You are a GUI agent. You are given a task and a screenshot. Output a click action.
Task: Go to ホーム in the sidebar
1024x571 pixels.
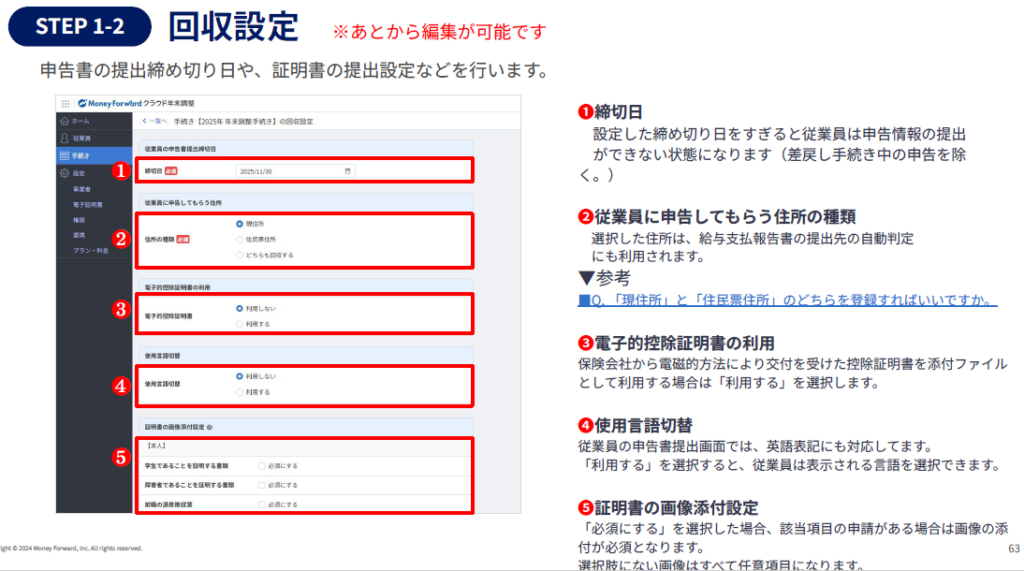(x=79, y=121)
